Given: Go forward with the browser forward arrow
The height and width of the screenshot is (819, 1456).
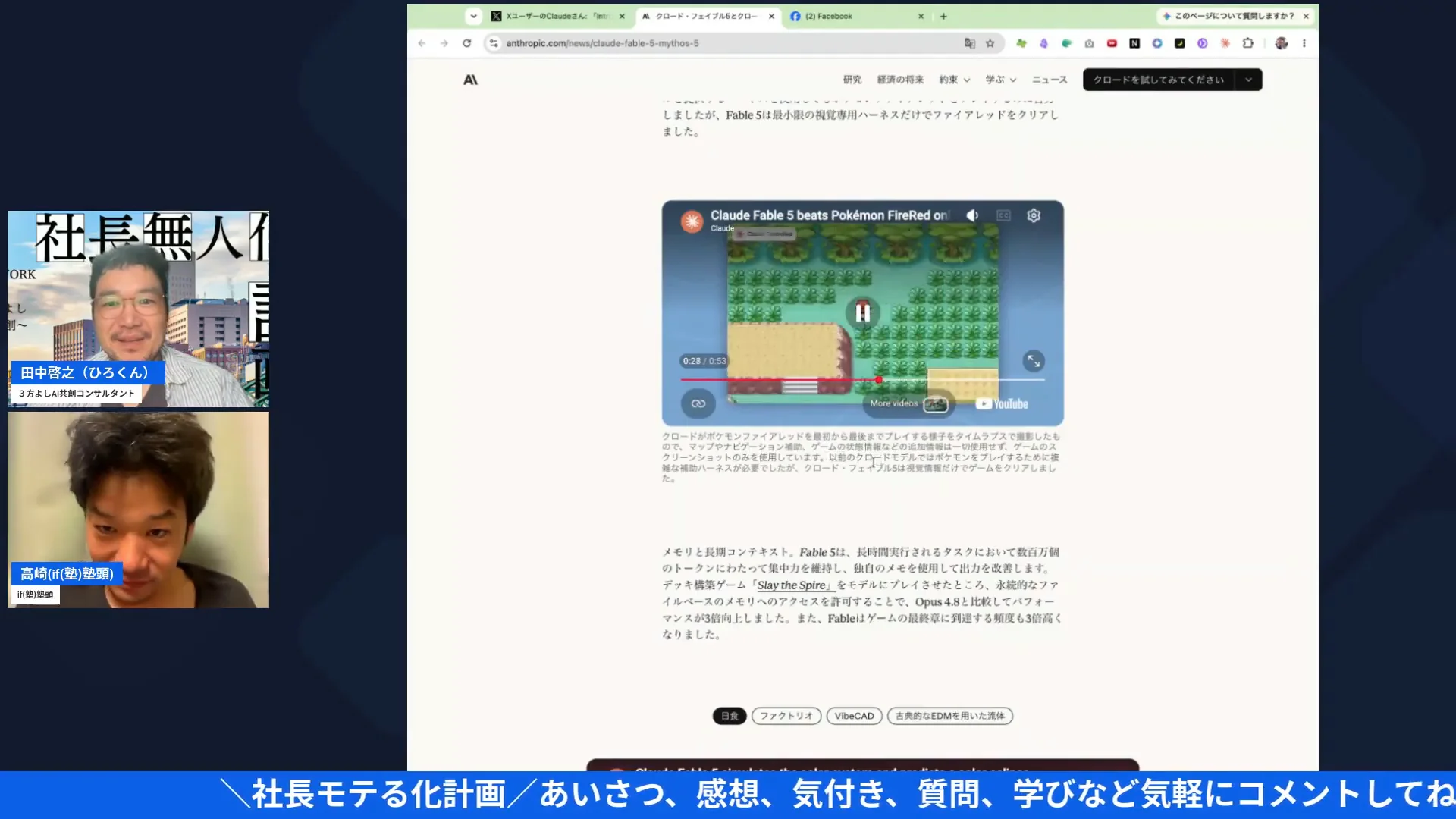Looking at the screenshot, I should (444, 43).
